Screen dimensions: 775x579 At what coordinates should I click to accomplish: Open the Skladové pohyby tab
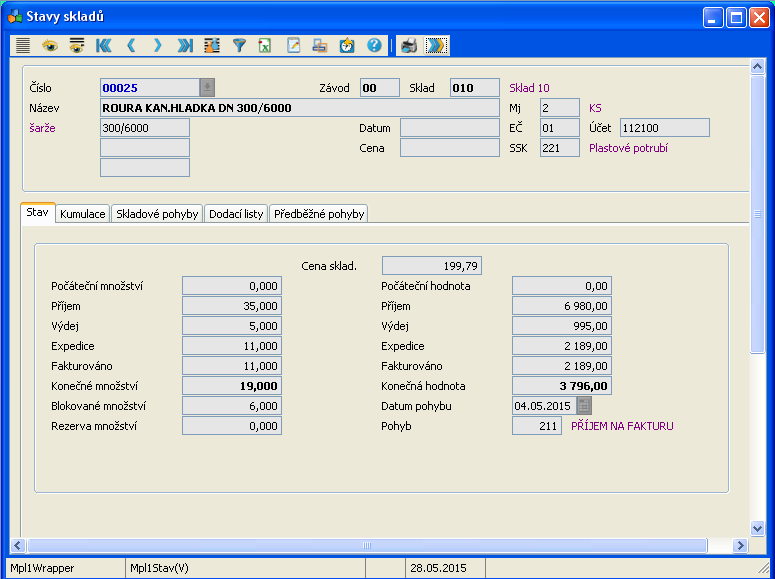point(157,214)
